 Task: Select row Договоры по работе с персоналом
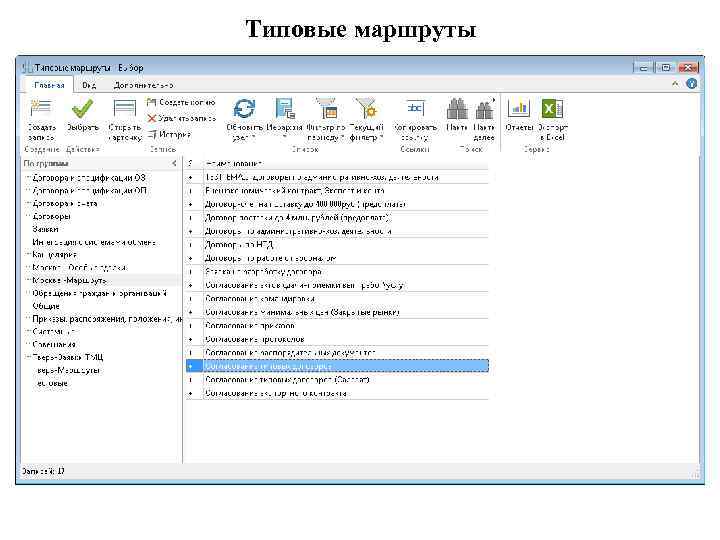(338, 258)
